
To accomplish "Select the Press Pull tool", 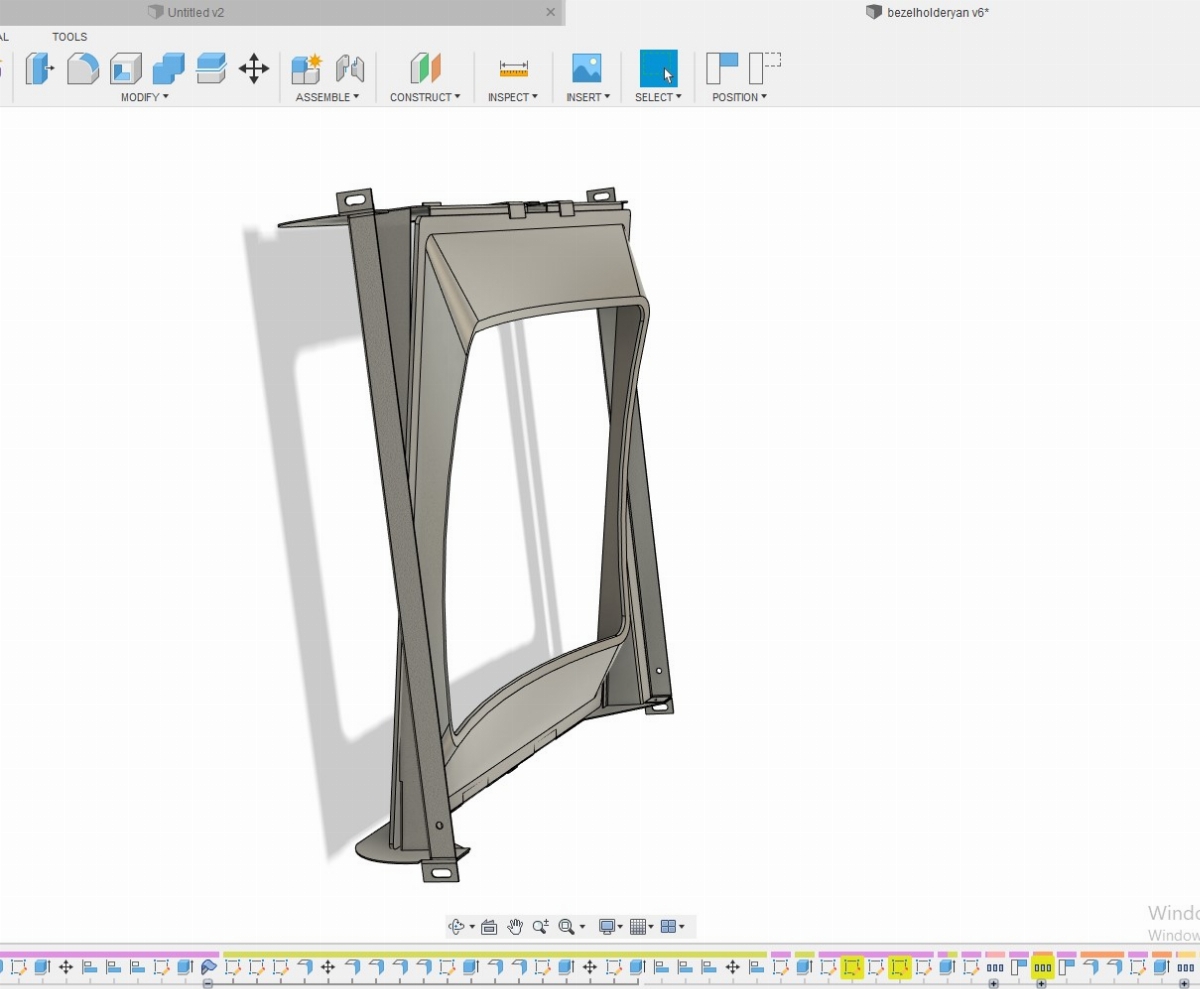I will click(39, 68).
